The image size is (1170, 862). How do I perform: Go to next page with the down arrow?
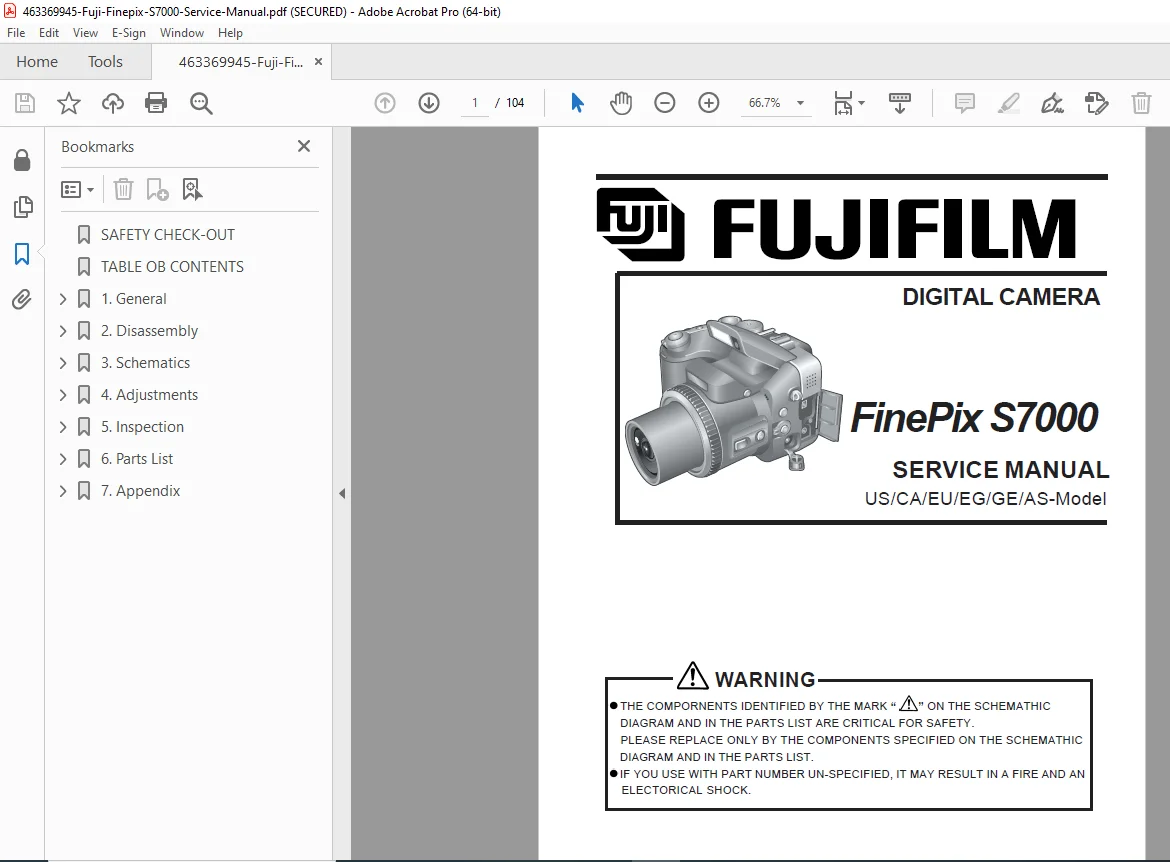429,103
